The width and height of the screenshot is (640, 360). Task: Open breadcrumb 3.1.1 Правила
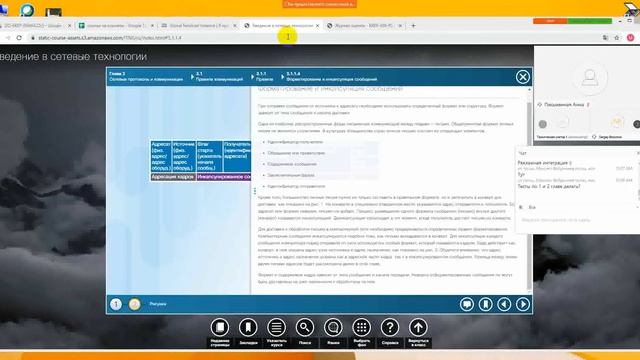(264, 77)
